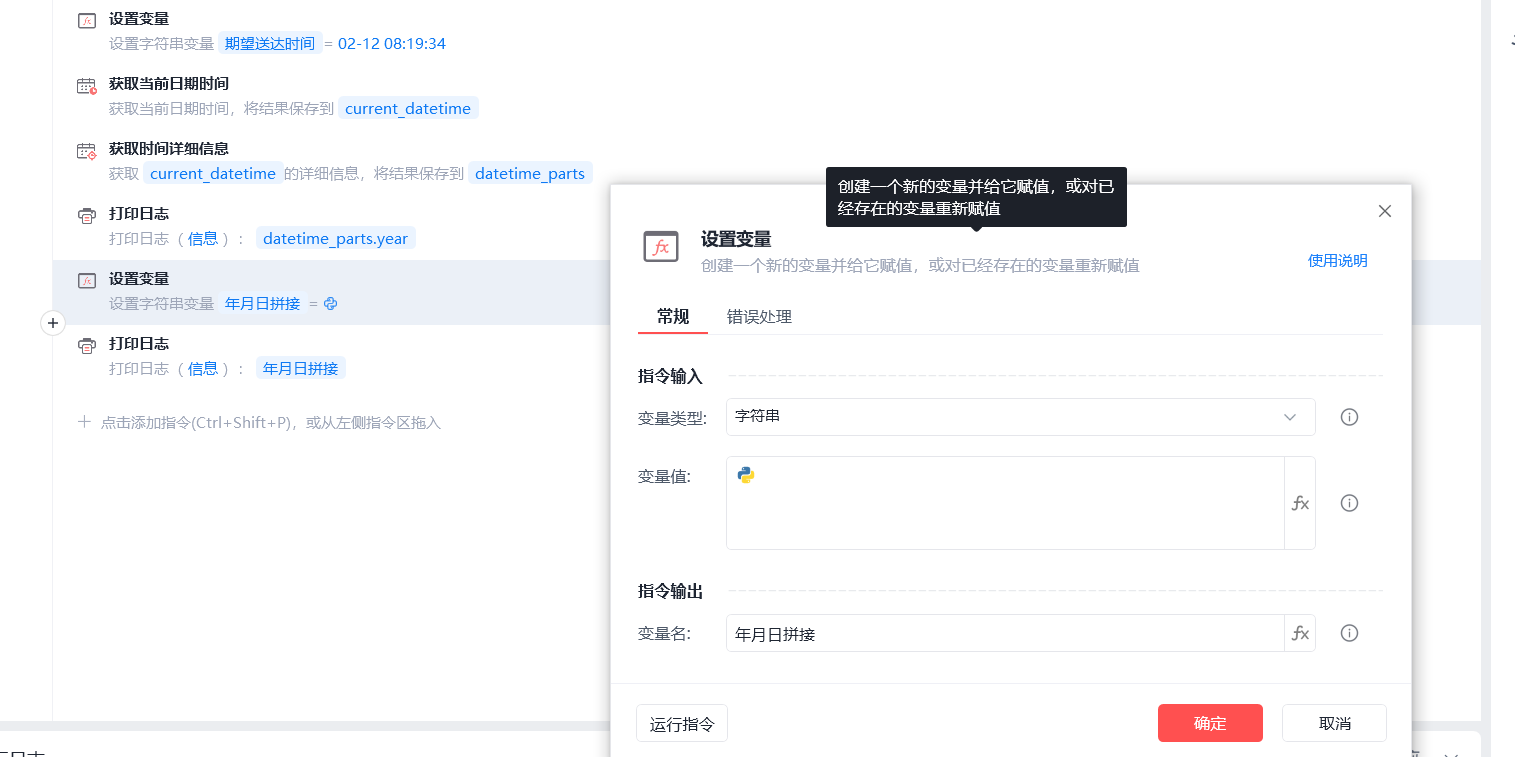Click info icon next to 变量值

coord(1349,503)
